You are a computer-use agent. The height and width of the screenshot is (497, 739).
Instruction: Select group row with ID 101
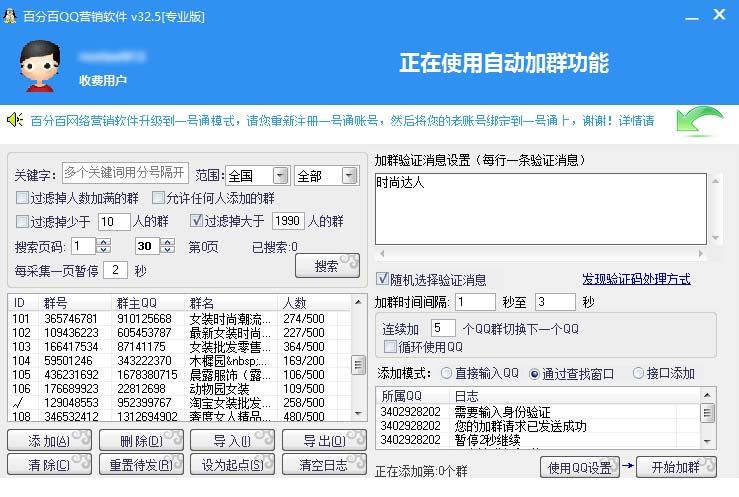click(x=179, y=319)
